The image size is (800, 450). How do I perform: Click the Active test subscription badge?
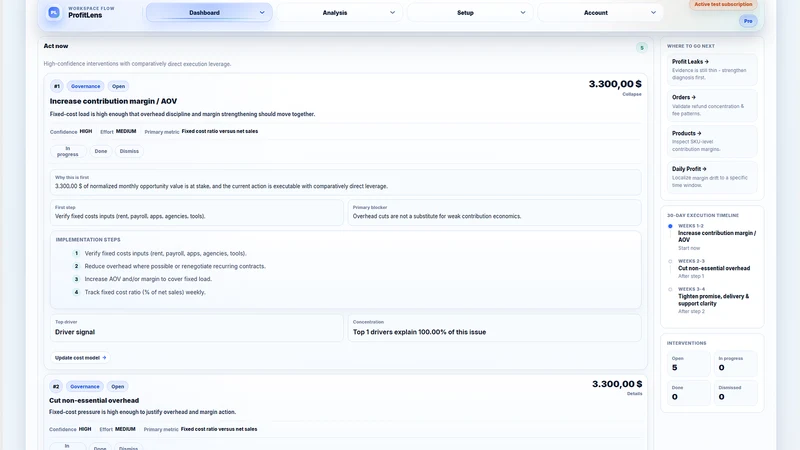723,5
